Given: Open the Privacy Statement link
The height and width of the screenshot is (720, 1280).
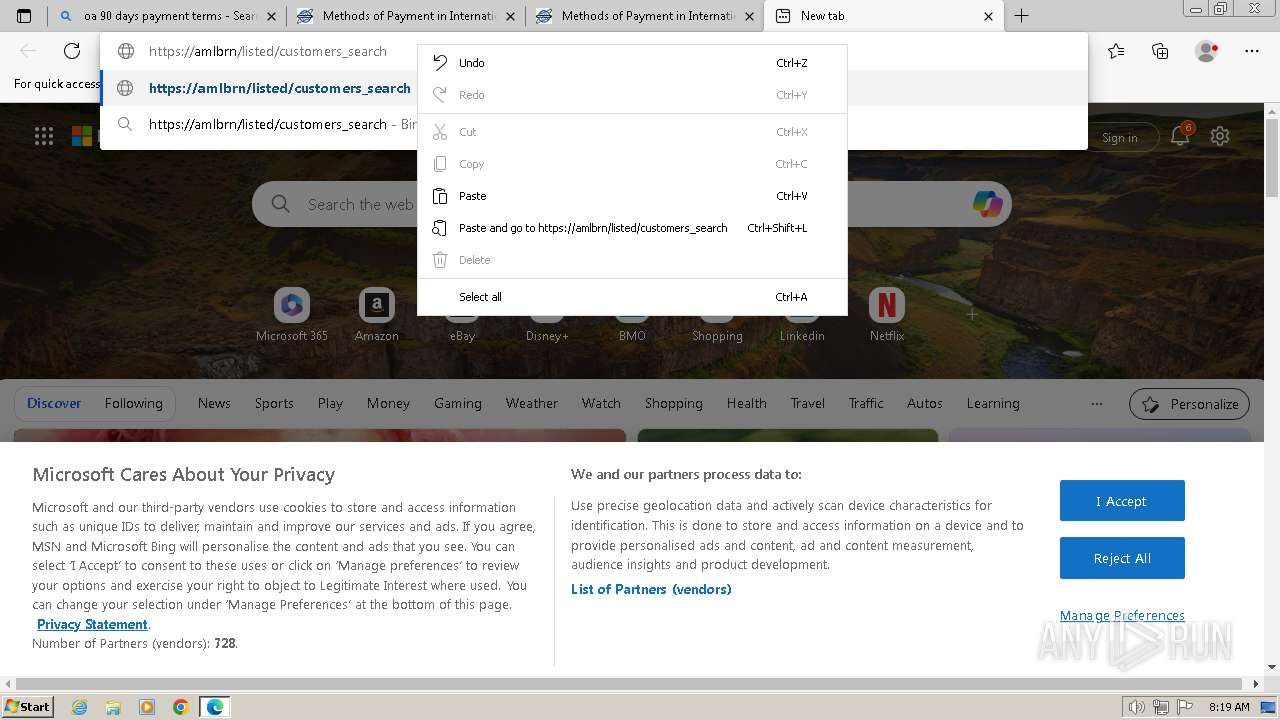Looking at the screenshot, I should coord(92,624).
